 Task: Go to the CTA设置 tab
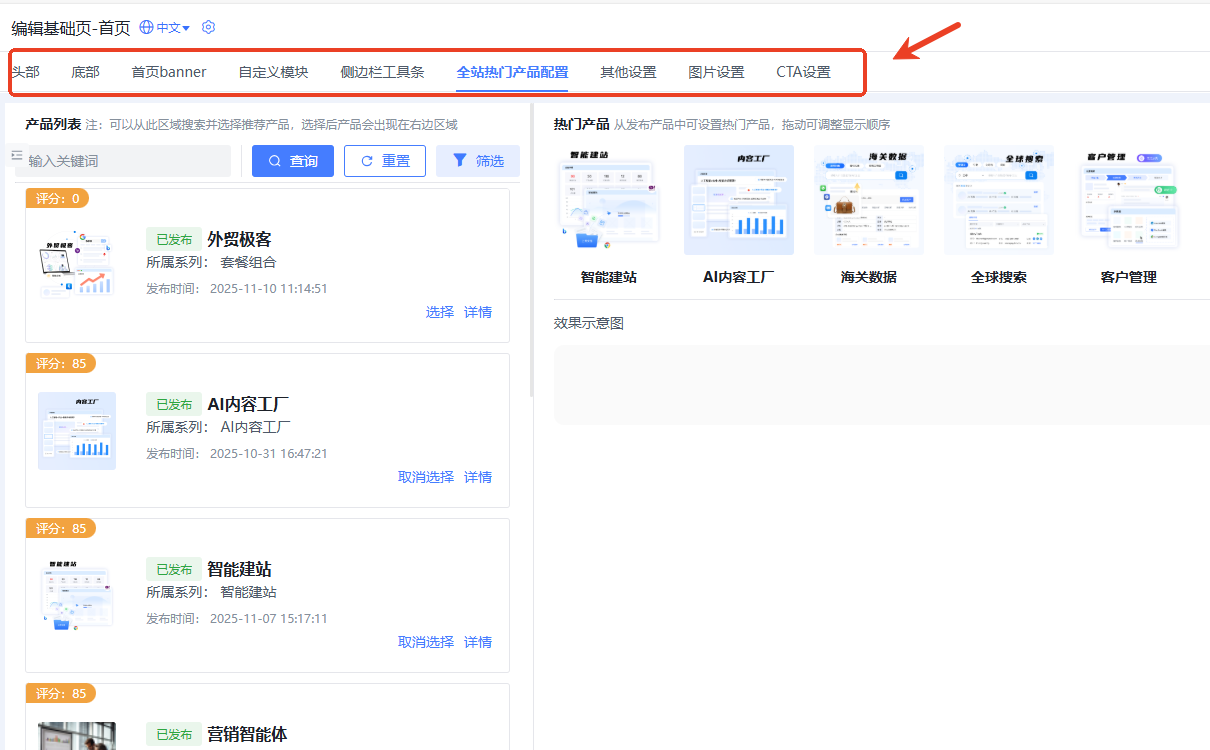pyautogui.click(x=803, y=72)
